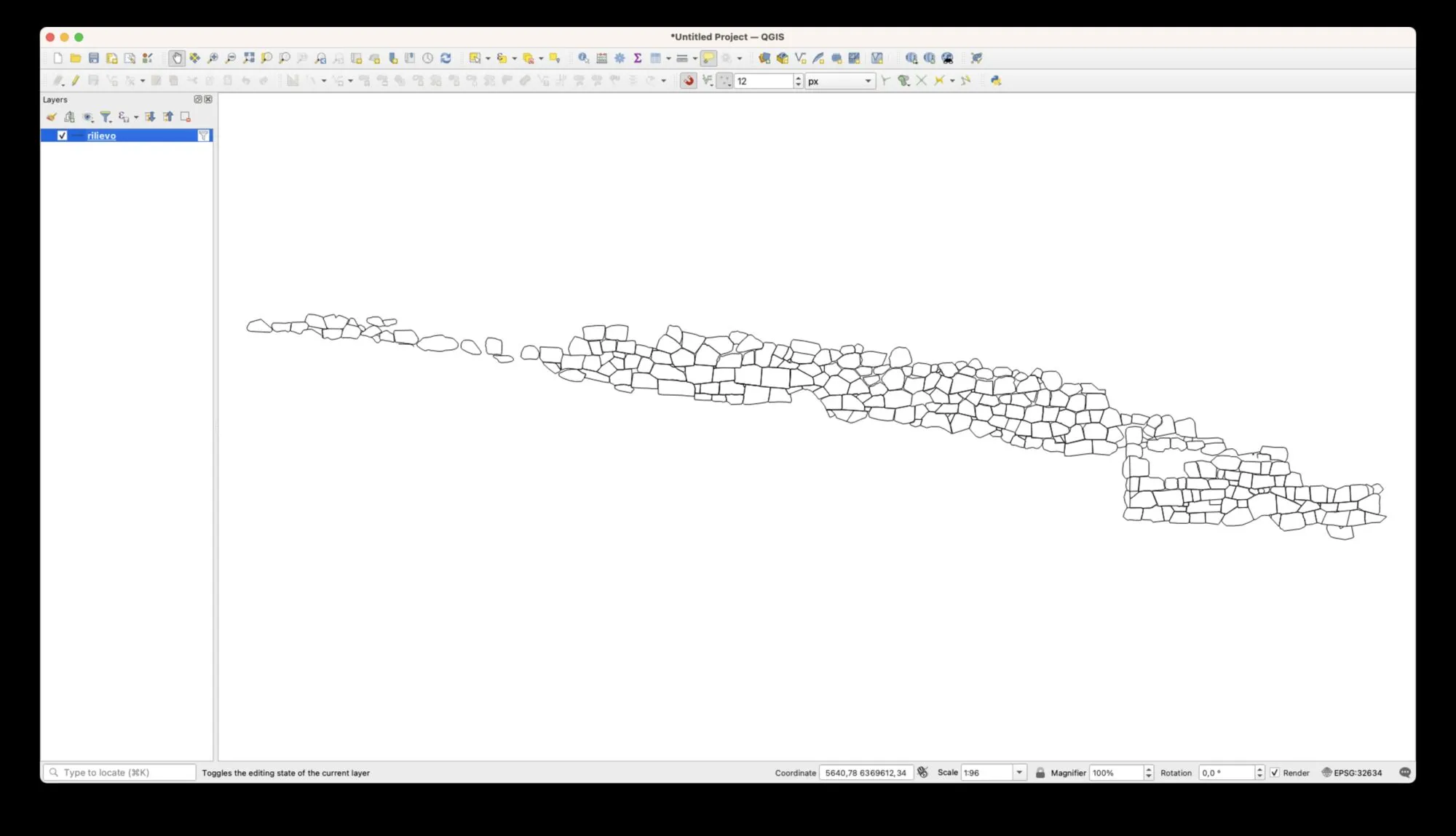The height and width of the screenshot is (836, 1456).
Task: Increase the Magnifier value with the stepper
Action: pos(1149,769)
